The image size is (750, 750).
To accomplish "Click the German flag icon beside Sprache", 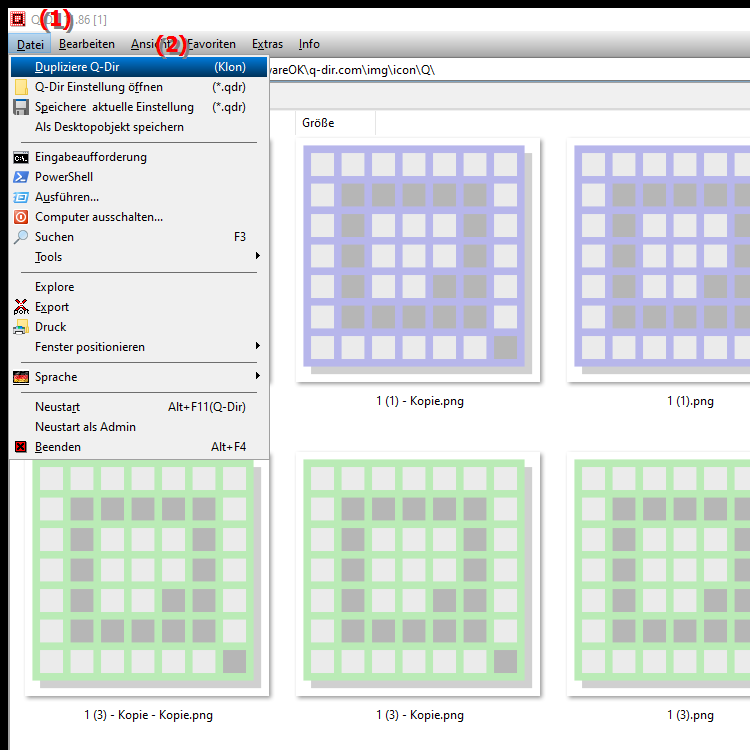I will (x=21, y=377).
